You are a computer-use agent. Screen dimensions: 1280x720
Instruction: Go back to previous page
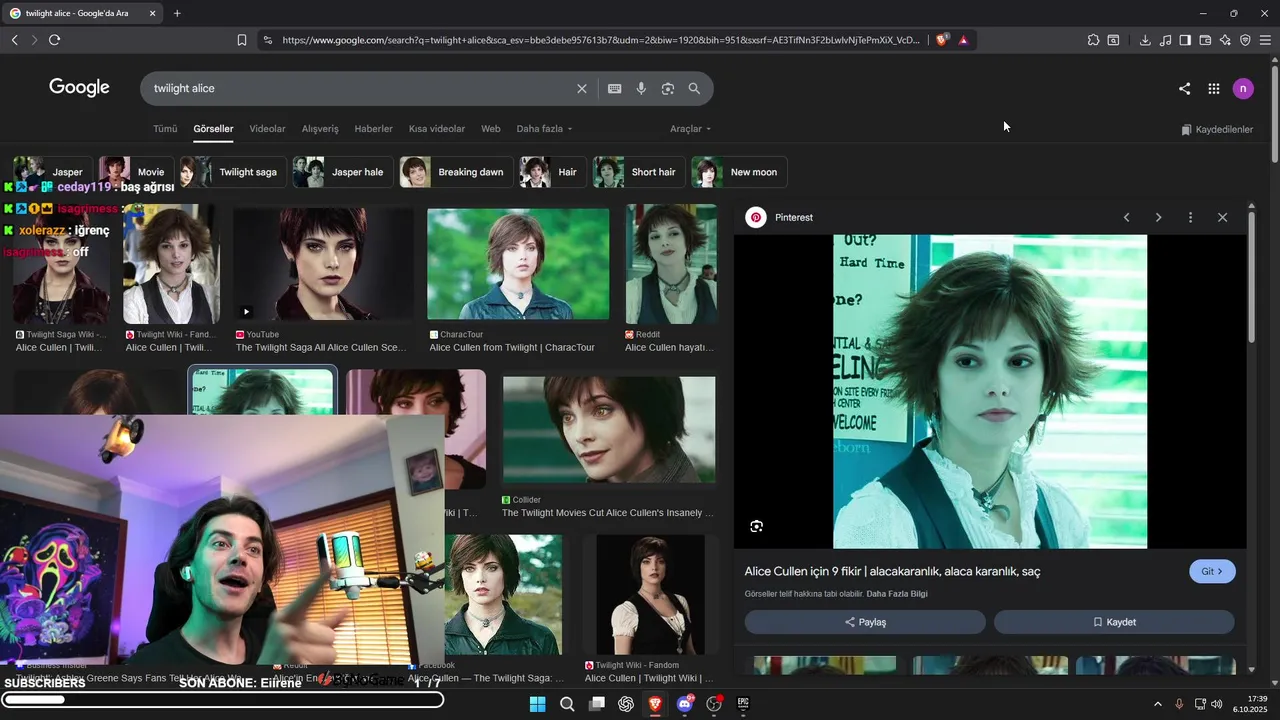coord(14,40)
